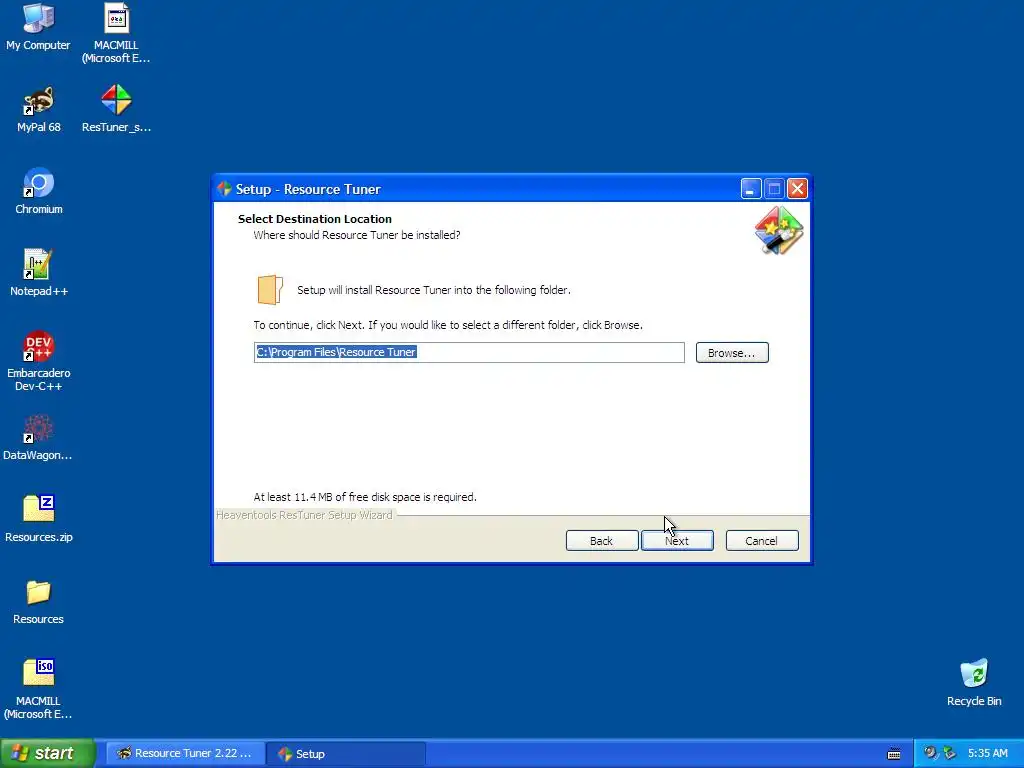Click the keyboard icon in taskbar

tap(894, 754)
